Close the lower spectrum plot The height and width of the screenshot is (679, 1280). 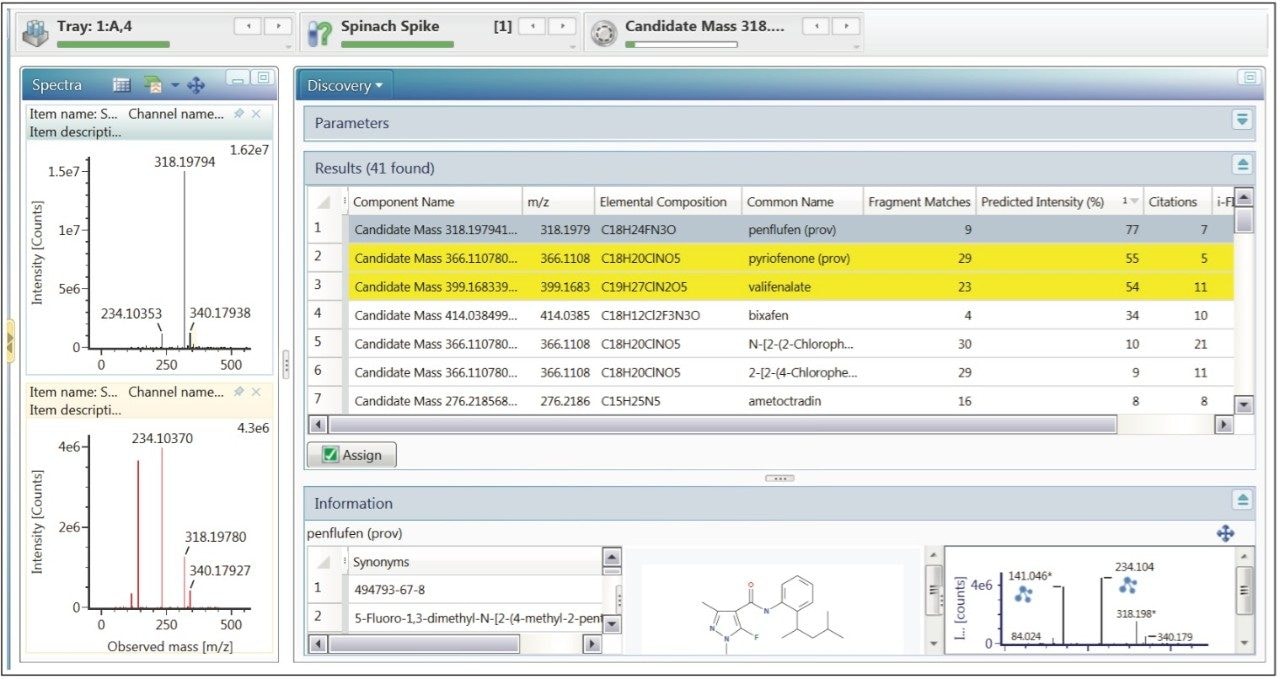256,392
